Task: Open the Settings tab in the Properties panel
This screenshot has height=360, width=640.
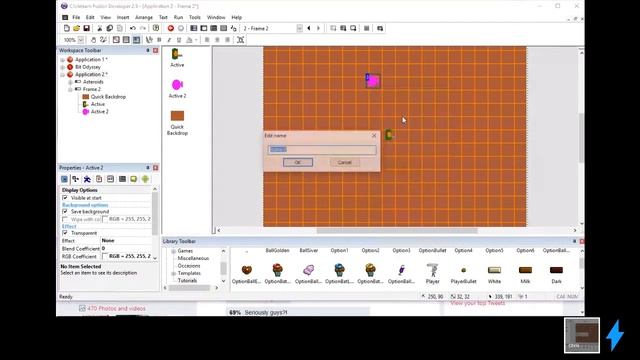Action: (64, 179)
